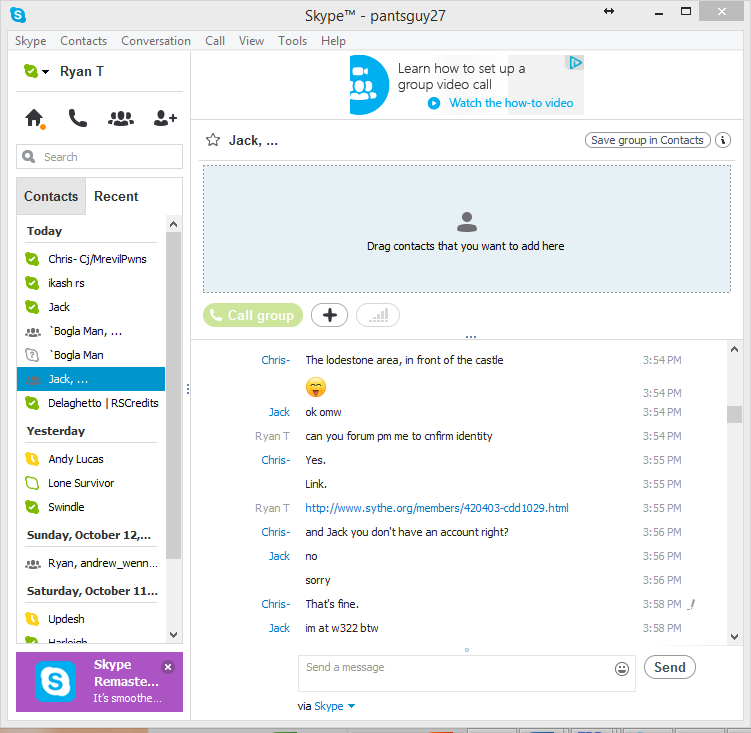Click the Search magnifier icon
The height and width of the screenshot is (733, 751).
click(29, 157)
